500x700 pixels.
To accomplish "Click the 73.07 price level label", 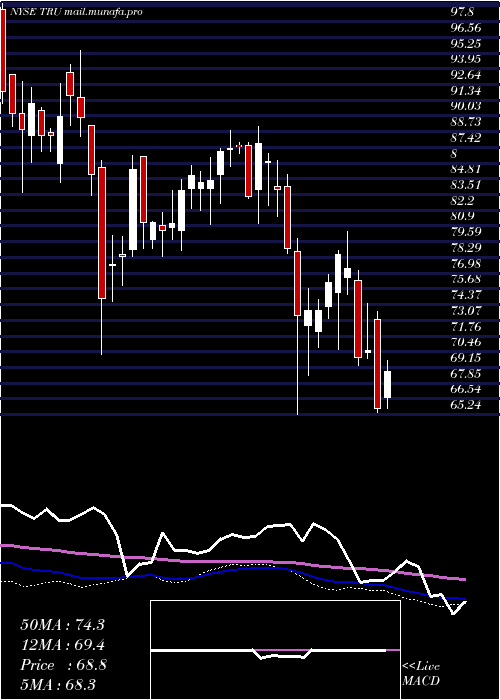I will click(x=466, y=311).
